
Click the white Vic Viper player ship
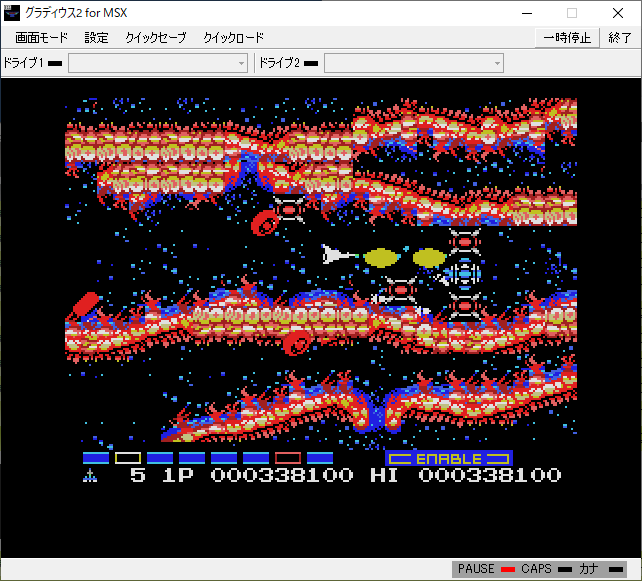[339, 255]
